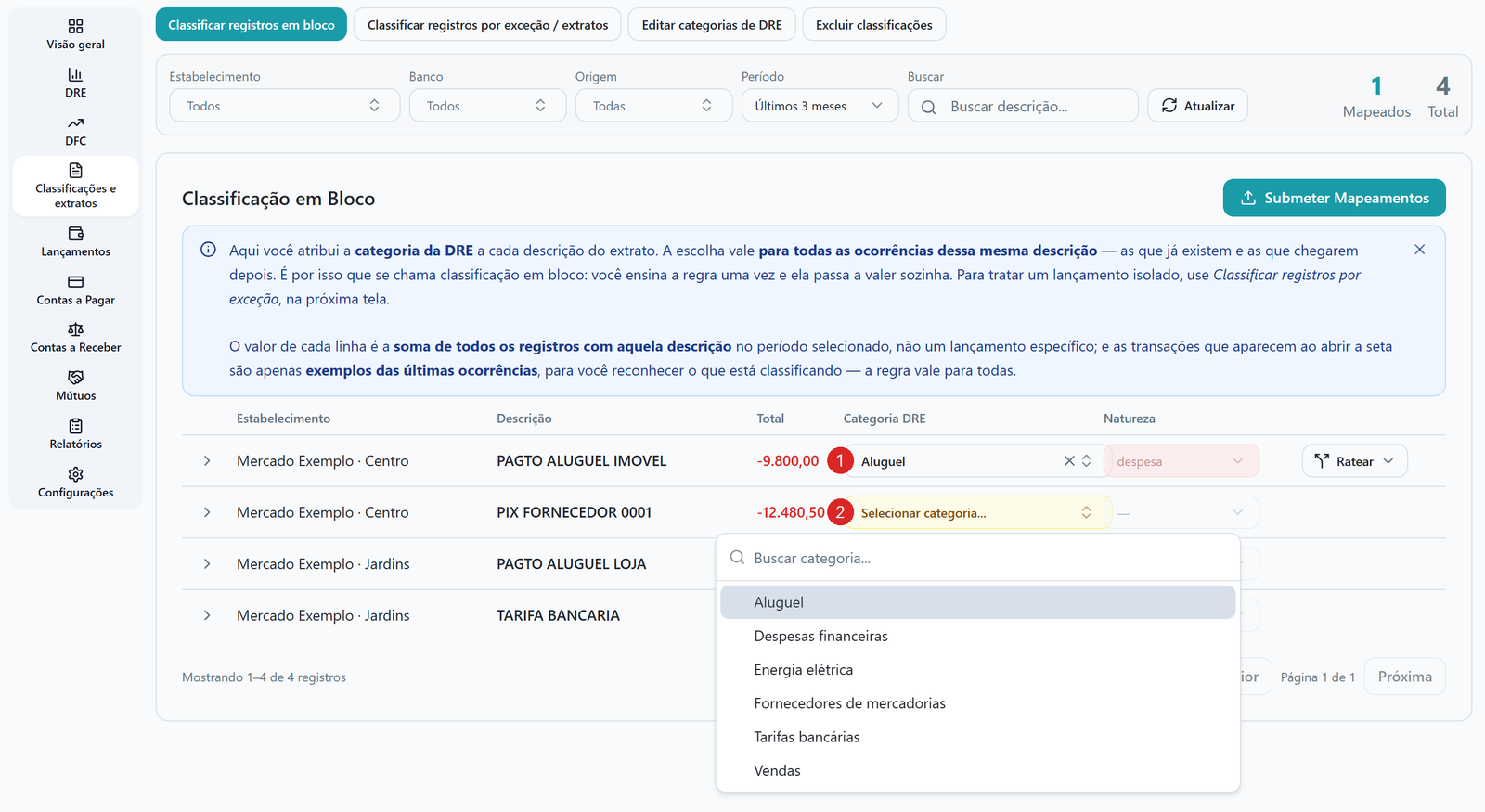The width and height of the screenshot is (1485, 812).
Task: Expand the PAGTO ALUGUEL IMOVEL row
Action: click(207, 461)
